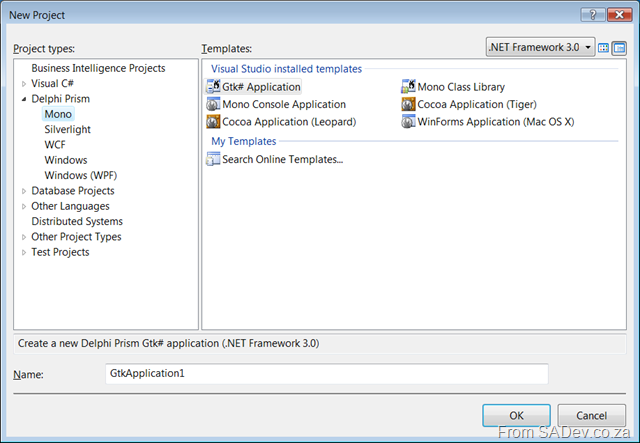Expand the Other Project Types node
The height and width of the screenshot is (443, 640).
pos(24,237)
